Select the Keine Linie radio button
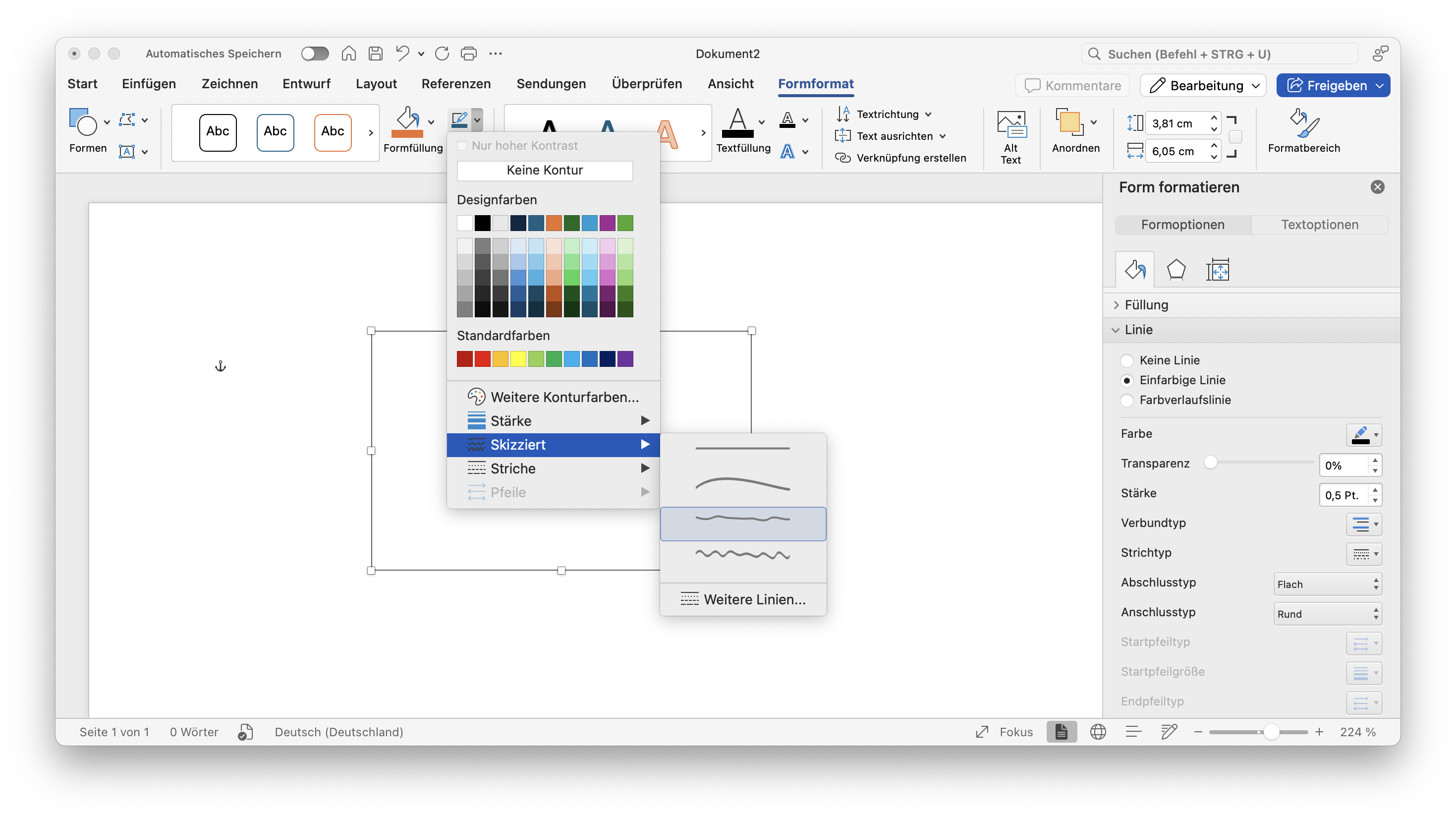The height and width of the screenshot is (819, 1456). tap(1126, 360)
